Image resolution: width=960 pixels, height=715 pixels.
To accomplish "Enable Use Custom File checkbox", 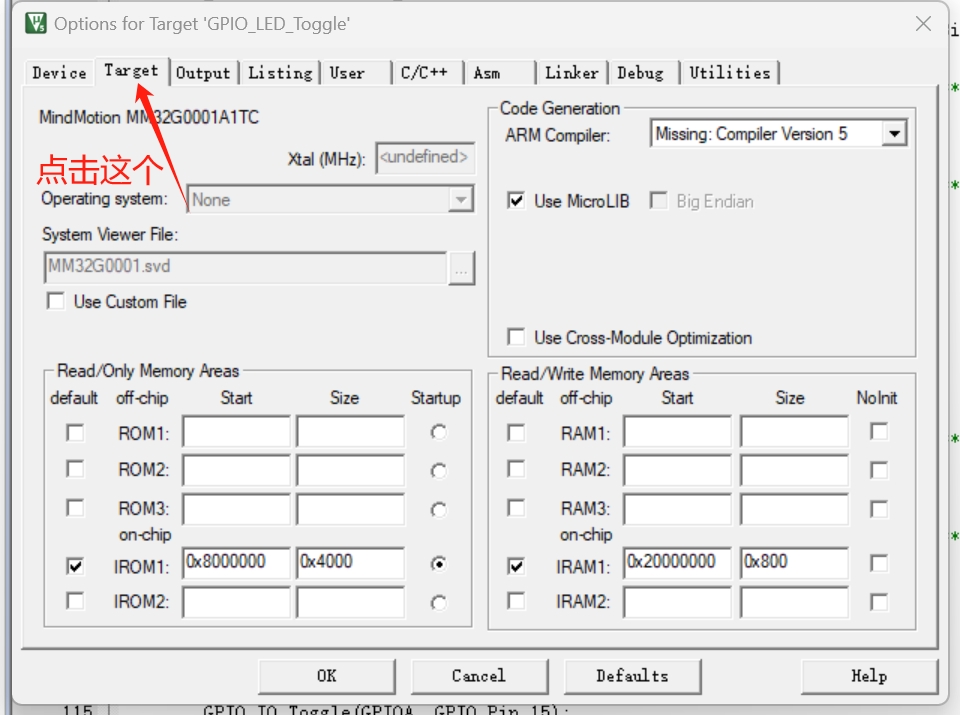I will click(56, 301).
